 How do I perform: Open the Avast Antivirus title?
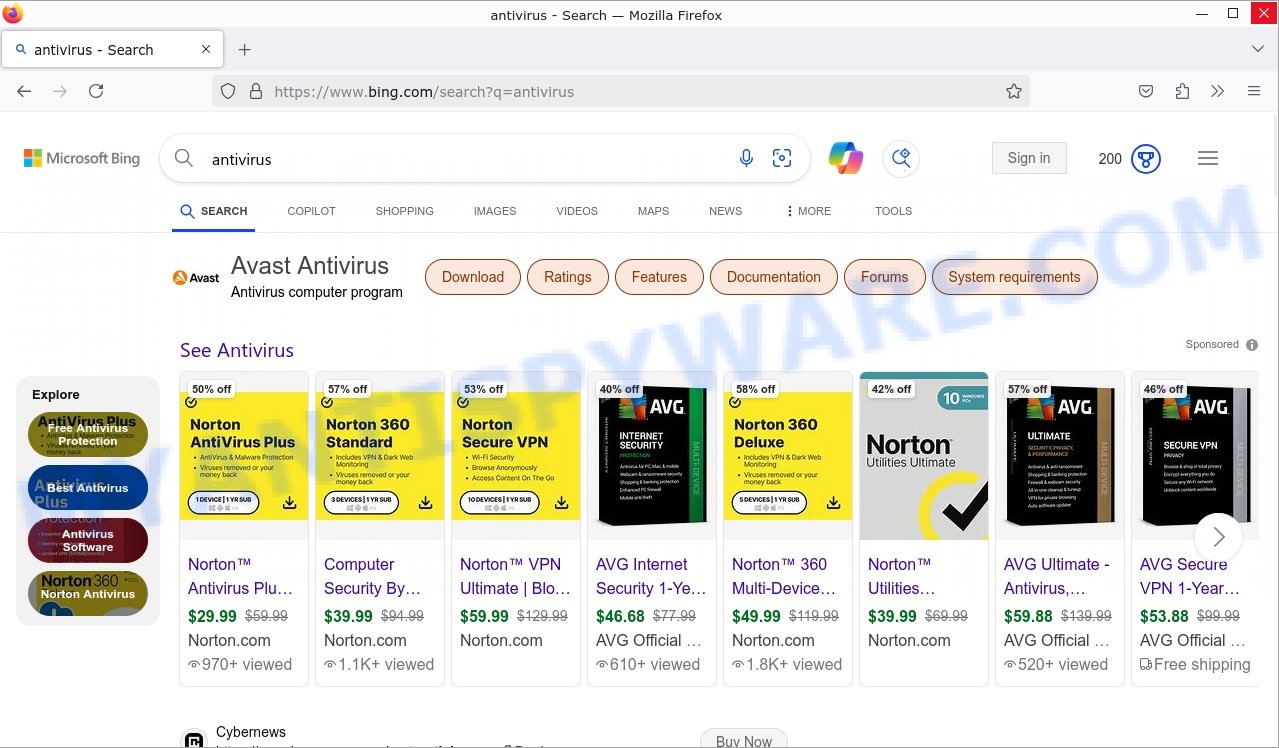pos(310,266)
